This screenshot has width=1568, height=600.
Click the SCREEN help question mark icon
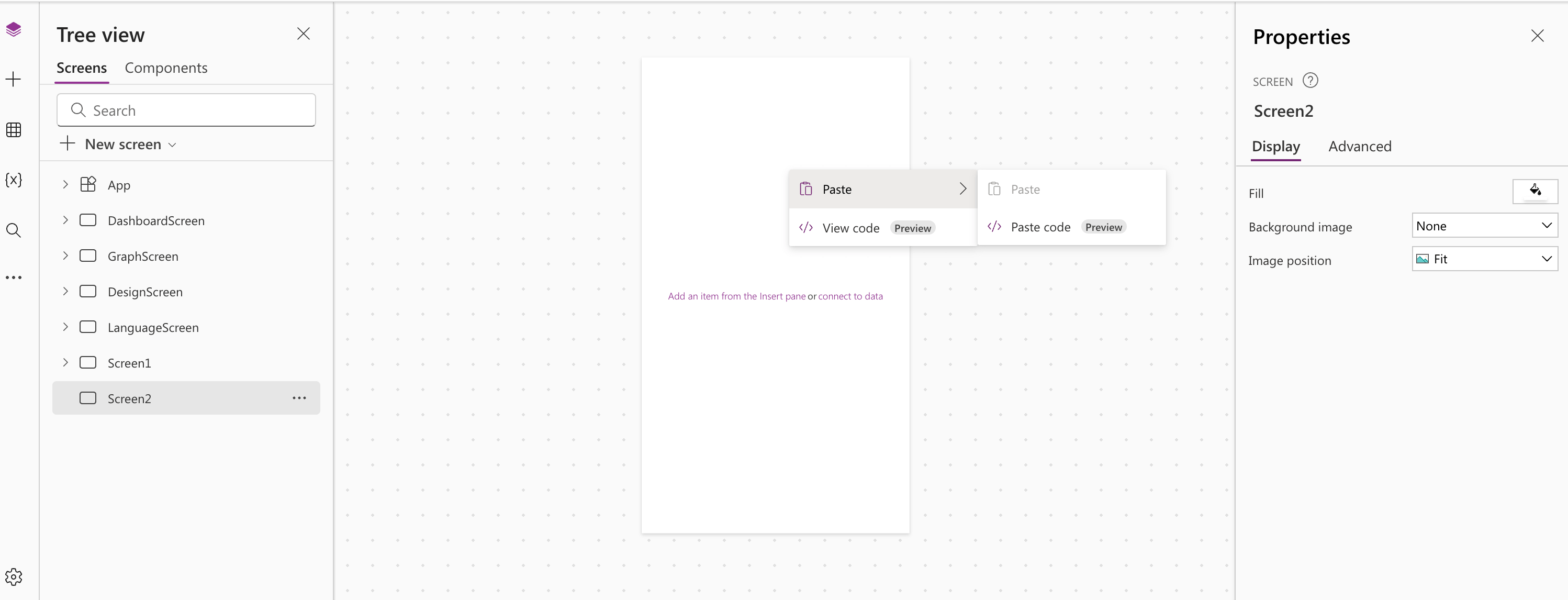pyautogui.click(x=1310, y=81)
